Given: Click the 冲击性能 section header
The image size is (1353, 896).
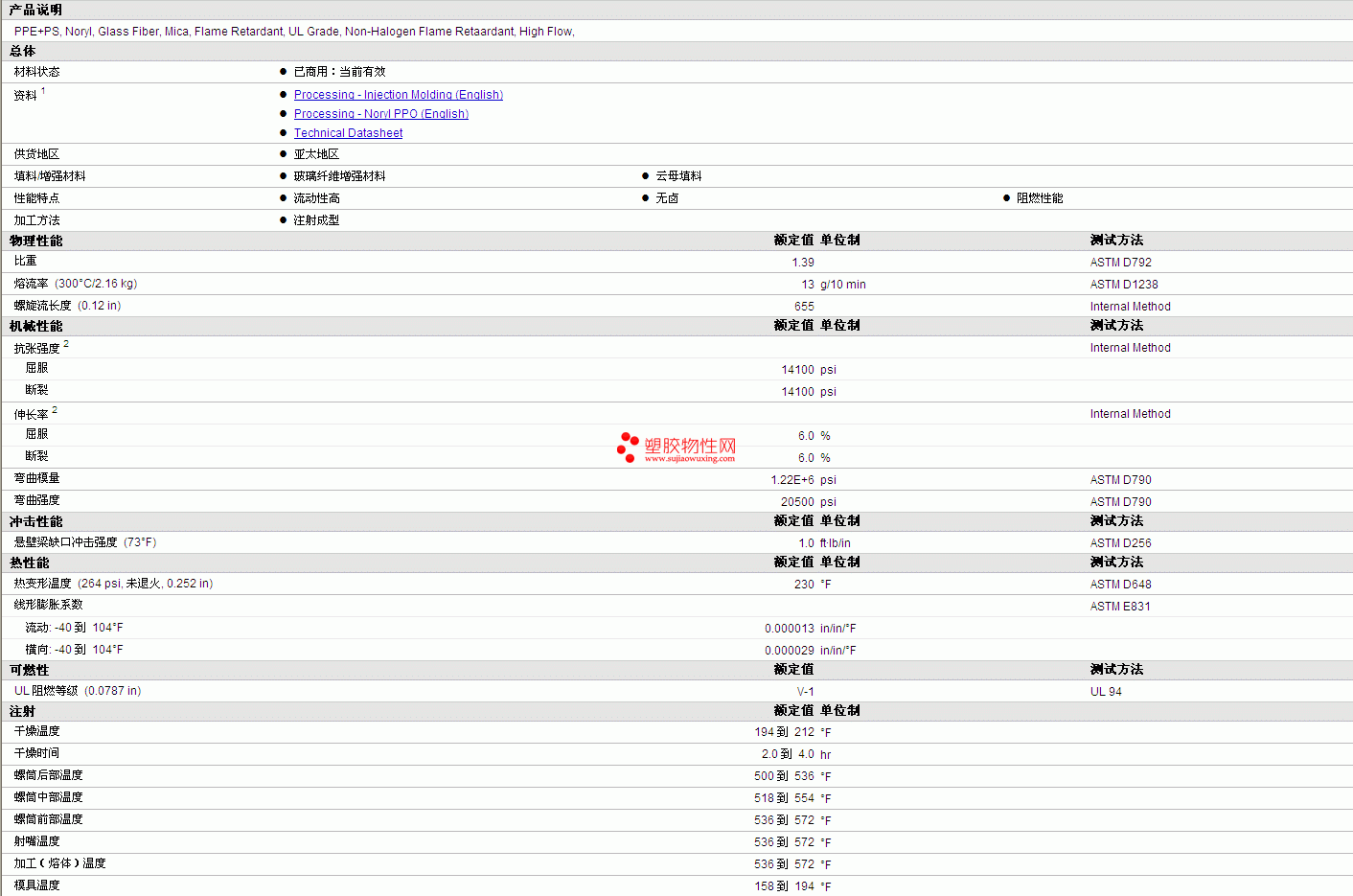Looking at the screenshot, I should pyautogui.click(x=35, y=521).
